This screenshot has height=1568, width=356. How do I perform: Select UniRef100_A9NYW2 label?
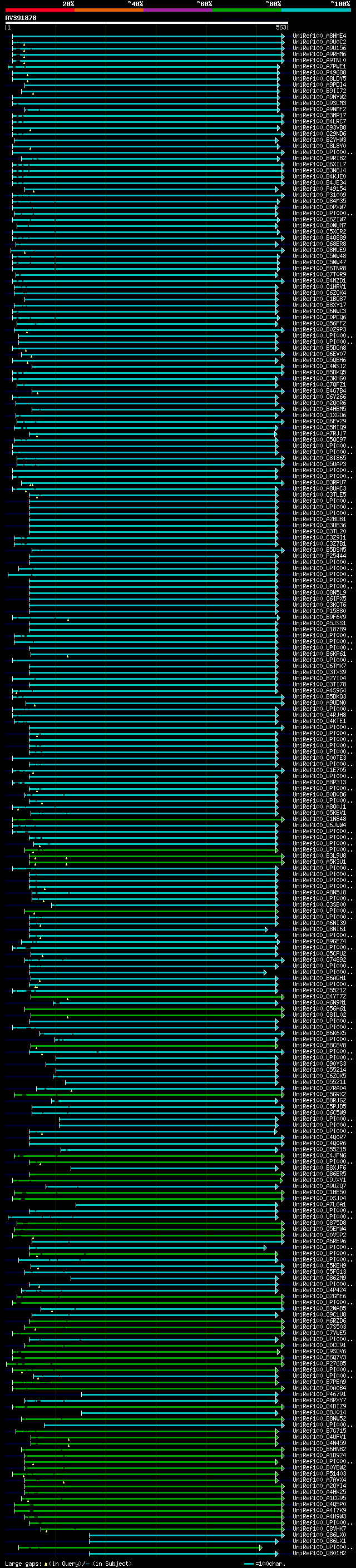(319, 97)
